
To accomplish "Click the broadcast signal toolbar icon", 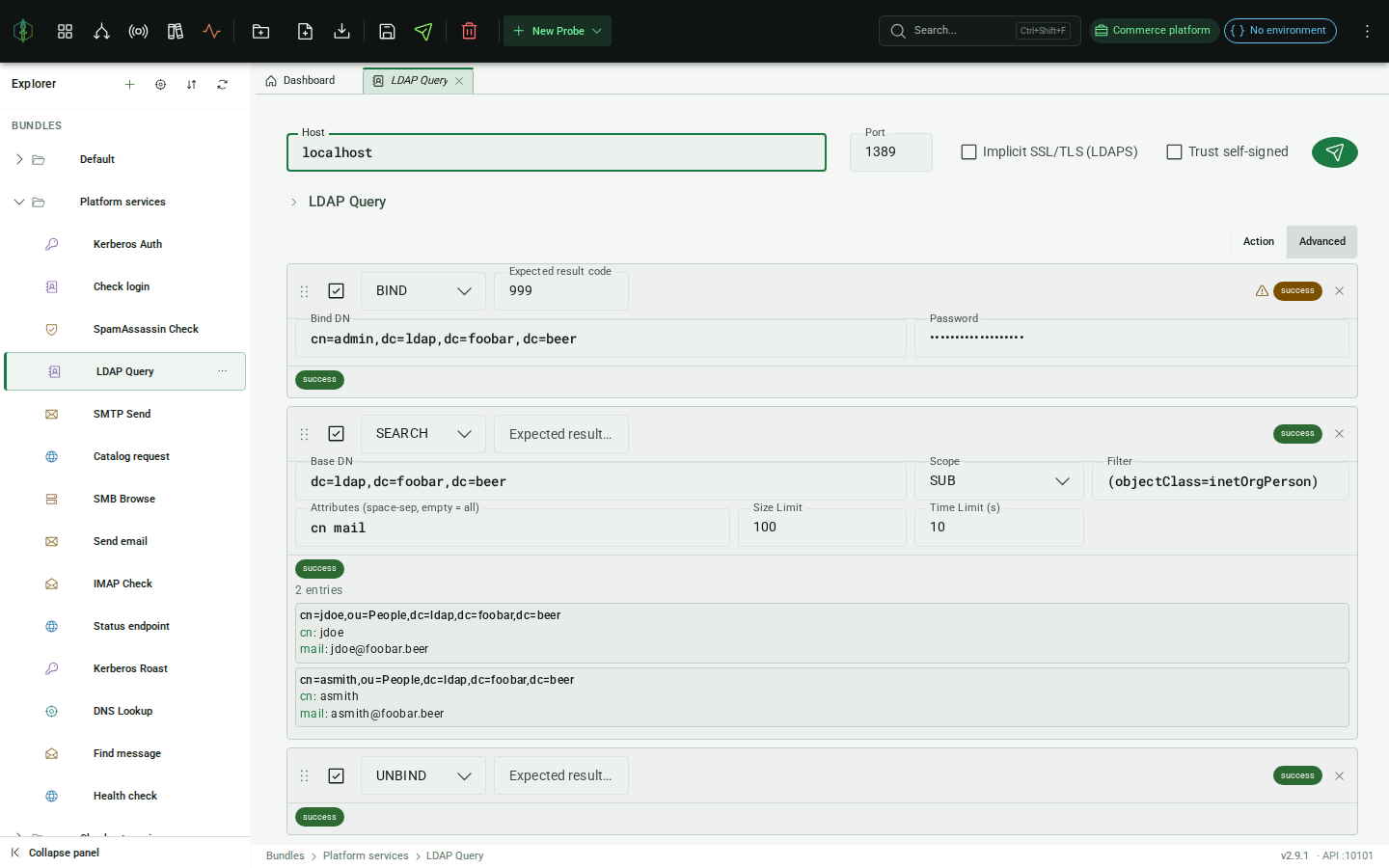I will click(x=138, y=31).
